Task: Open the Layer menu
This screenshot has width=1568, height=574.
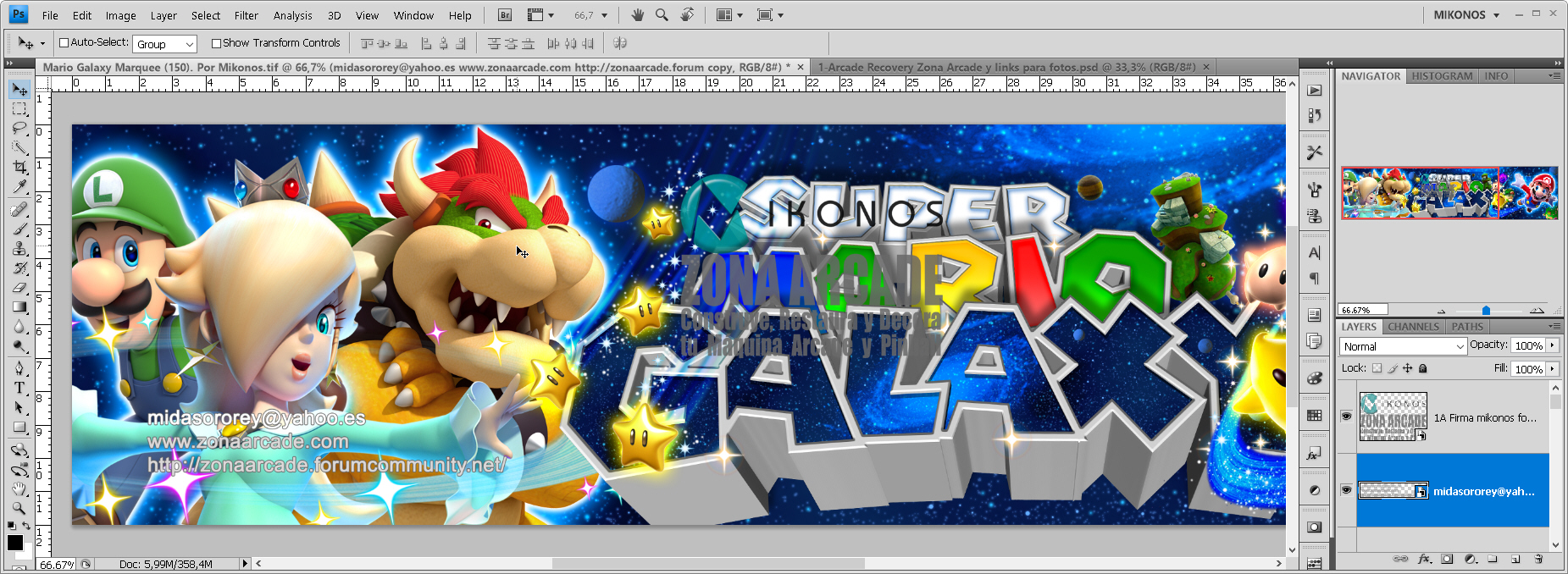Action: click(x=163, y=15)
